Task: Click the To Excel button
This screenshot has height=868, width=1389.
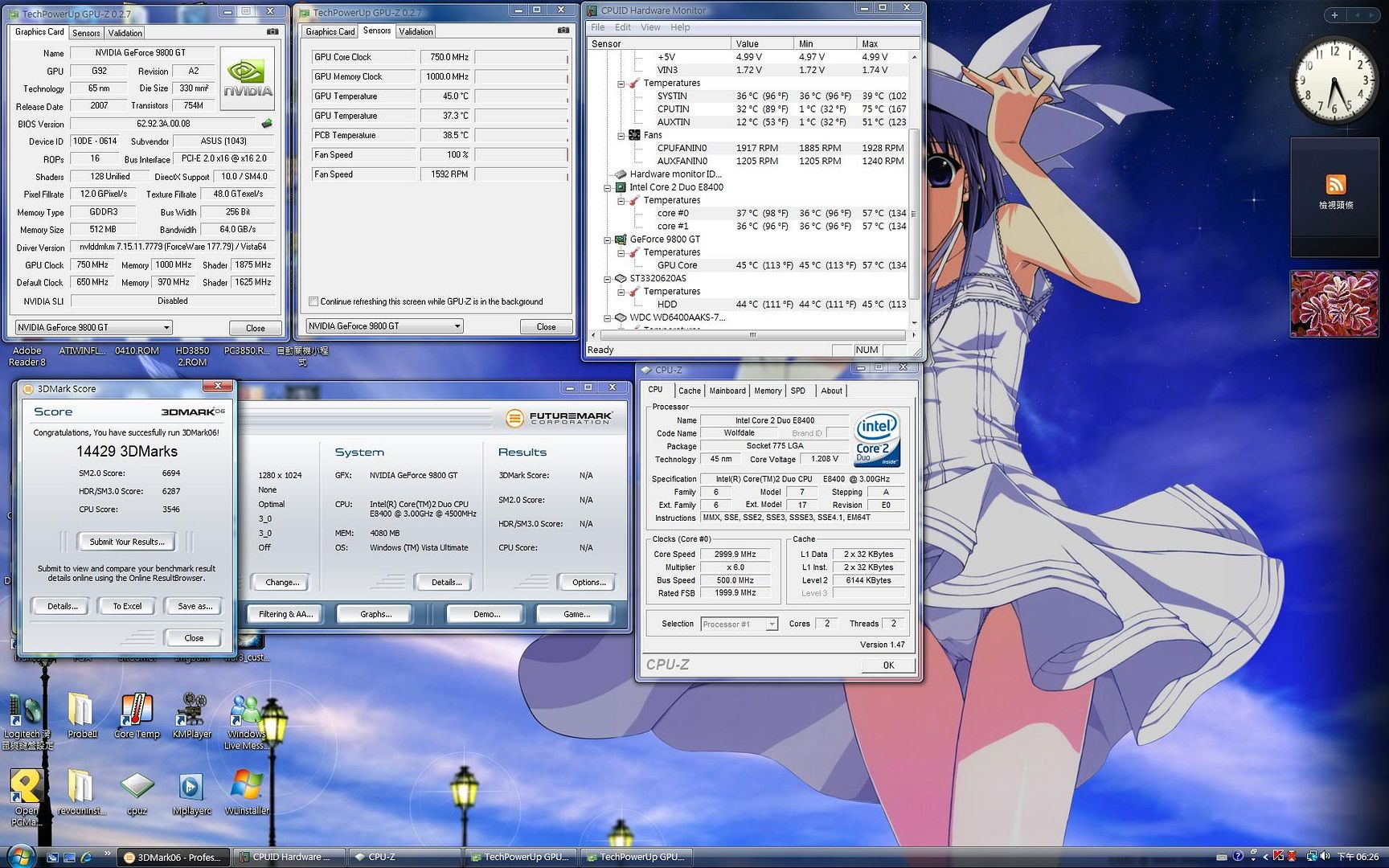Action: pyautogui.click(x=127, y=606)
